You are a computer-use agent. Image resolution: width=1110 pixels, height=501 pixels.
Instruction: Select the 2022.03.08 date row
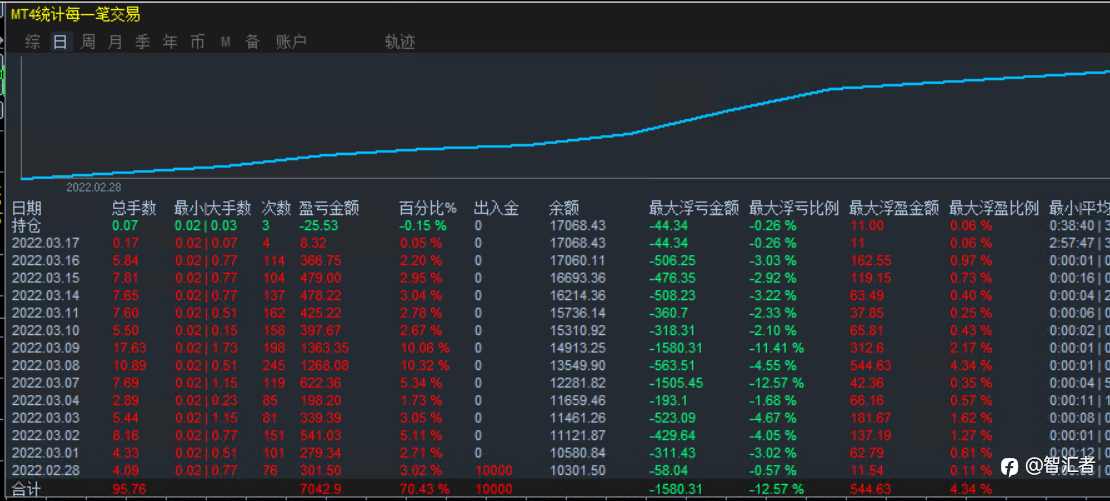click(46, 365)
